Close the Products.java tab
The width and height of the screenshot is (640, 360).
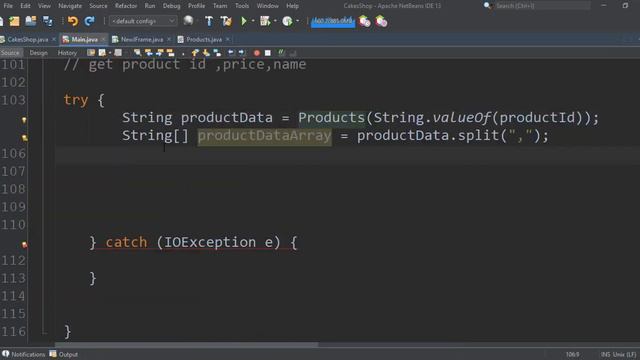click(x=227, y=39)
